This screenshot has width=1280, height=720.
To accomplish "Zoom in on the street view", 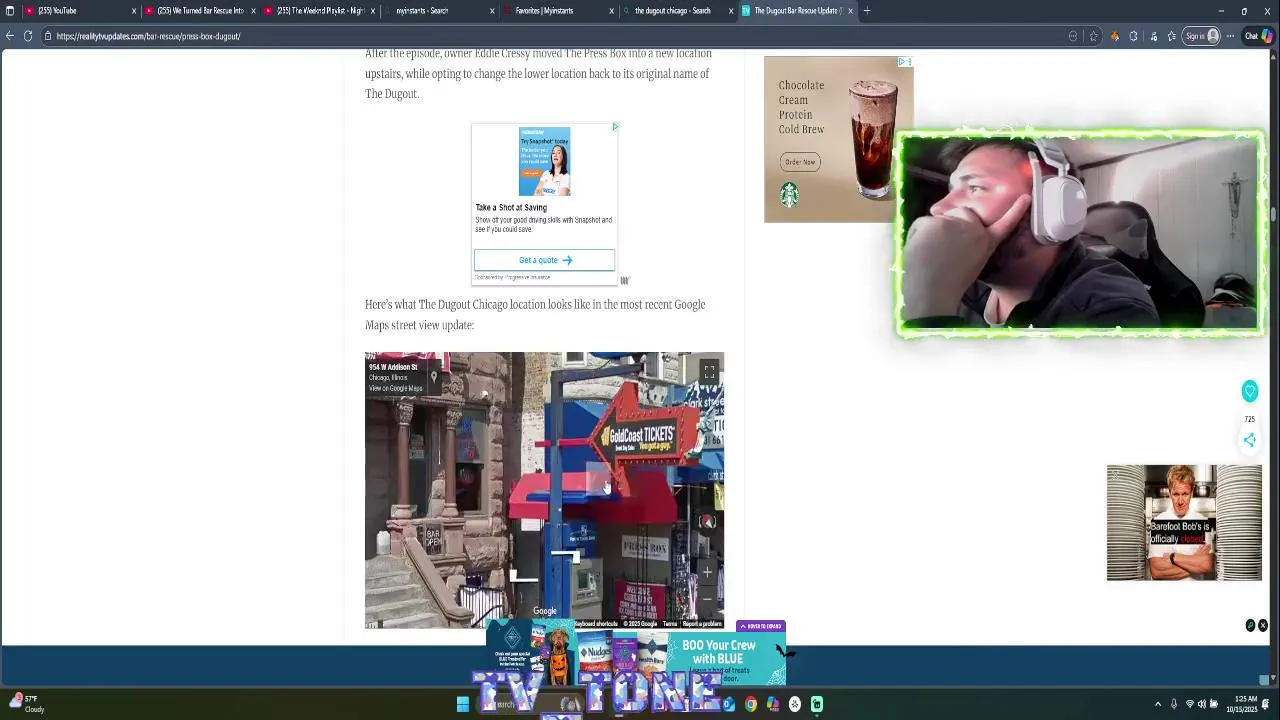I will [707, 572].
